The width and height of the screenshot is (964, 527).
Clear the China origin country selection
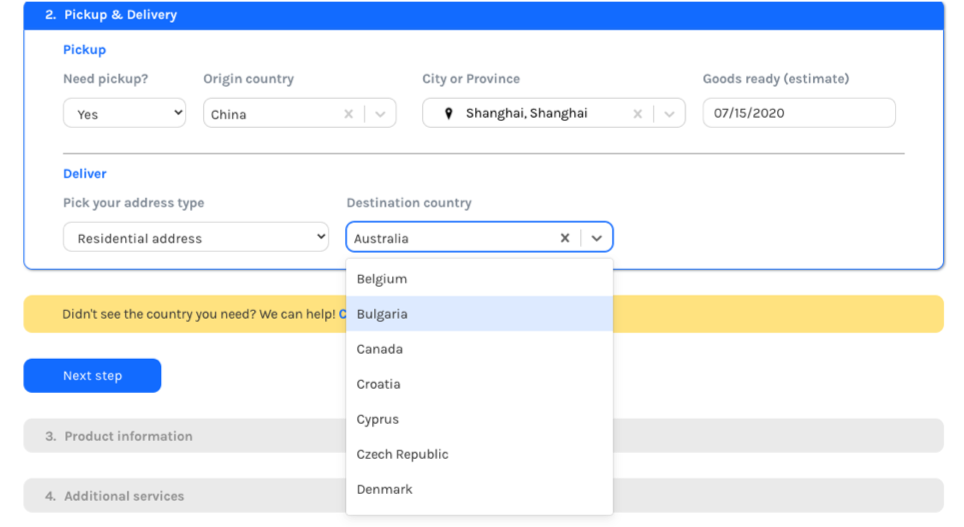[x=348, y=114]
